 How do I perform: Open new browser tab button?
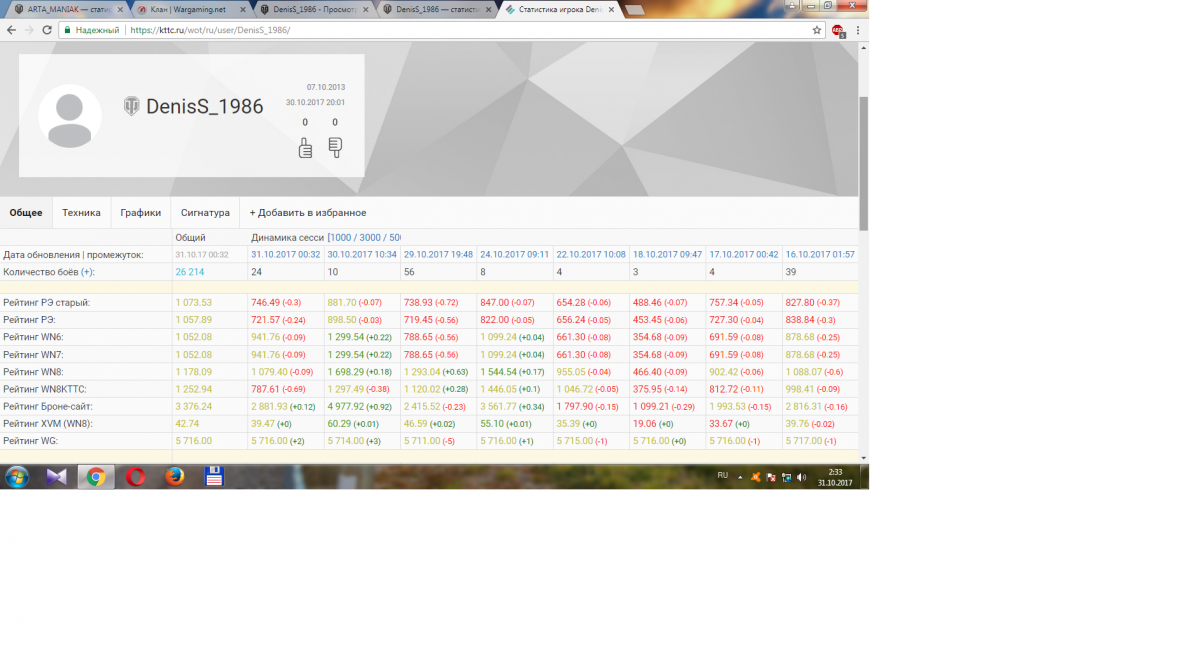click(x=636, y=10)
